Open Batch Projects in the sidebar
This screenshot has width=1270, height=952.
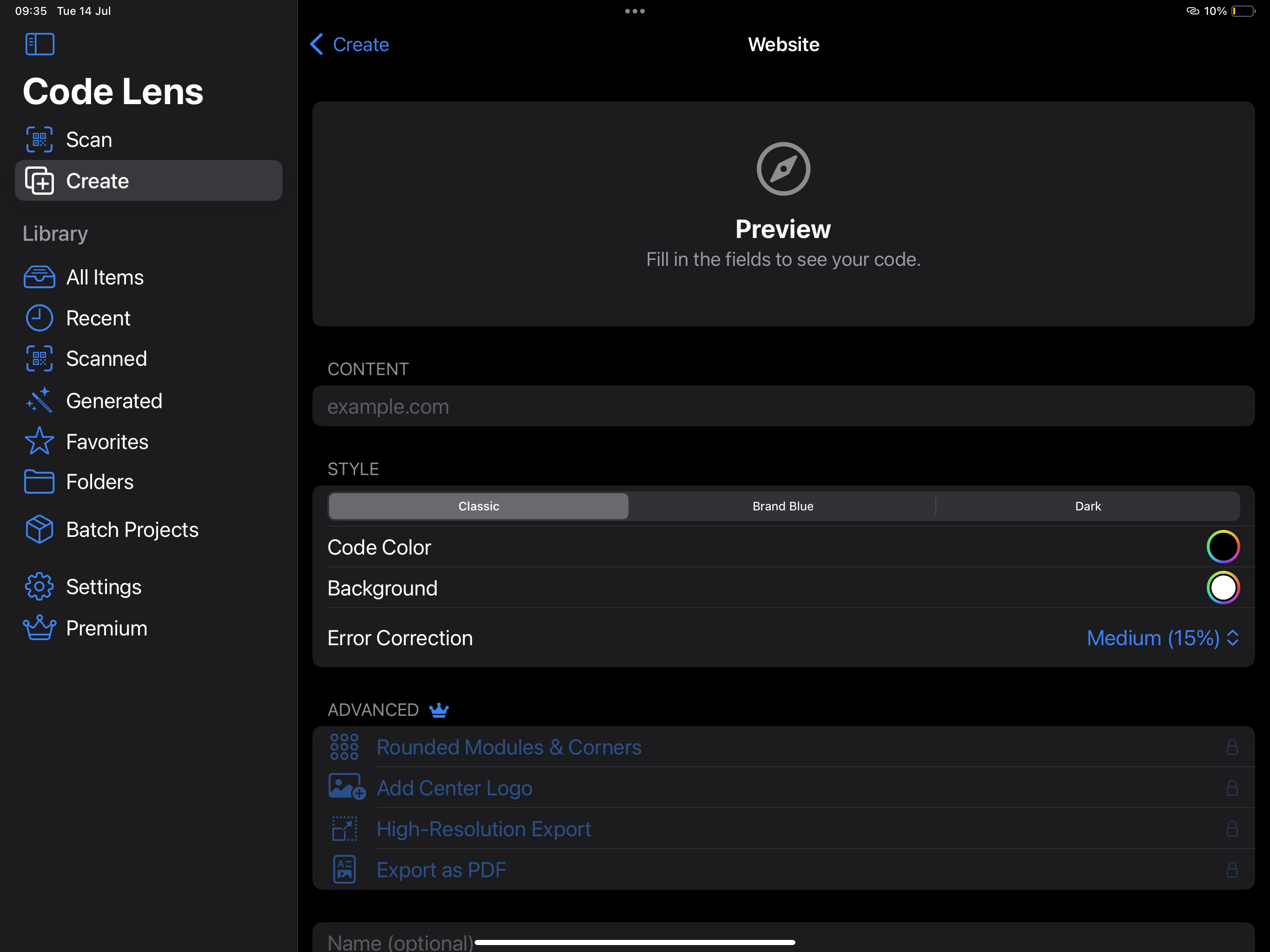148,529
